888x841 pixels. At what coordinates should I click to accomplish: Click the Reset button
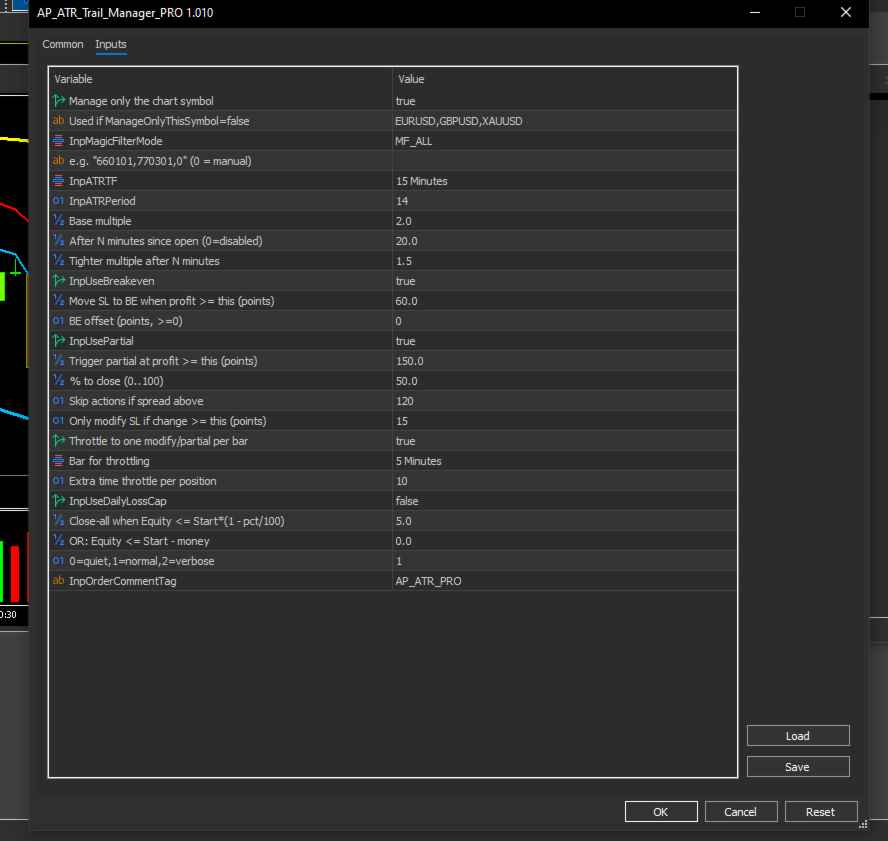point(821,812)
